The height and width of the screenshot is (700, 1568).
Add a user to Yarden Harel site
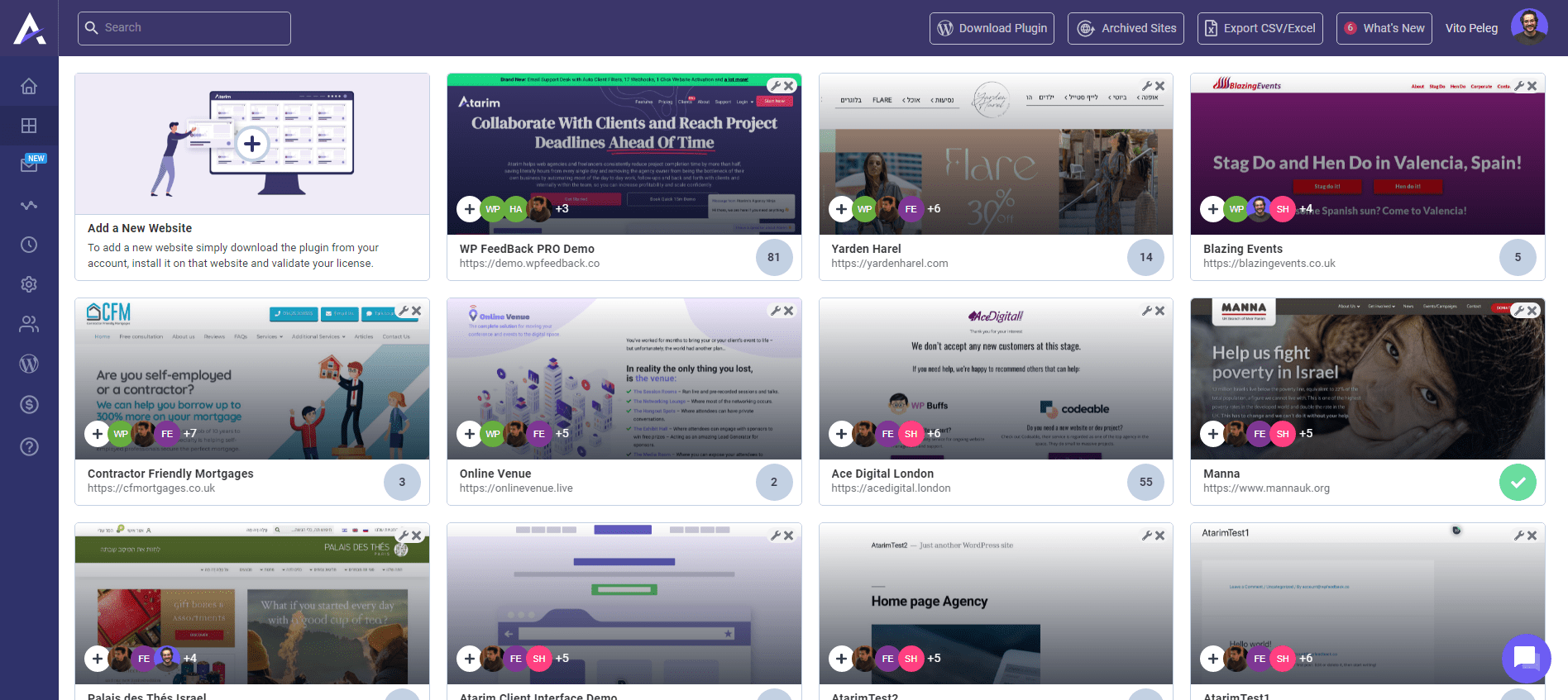[841, 209]
